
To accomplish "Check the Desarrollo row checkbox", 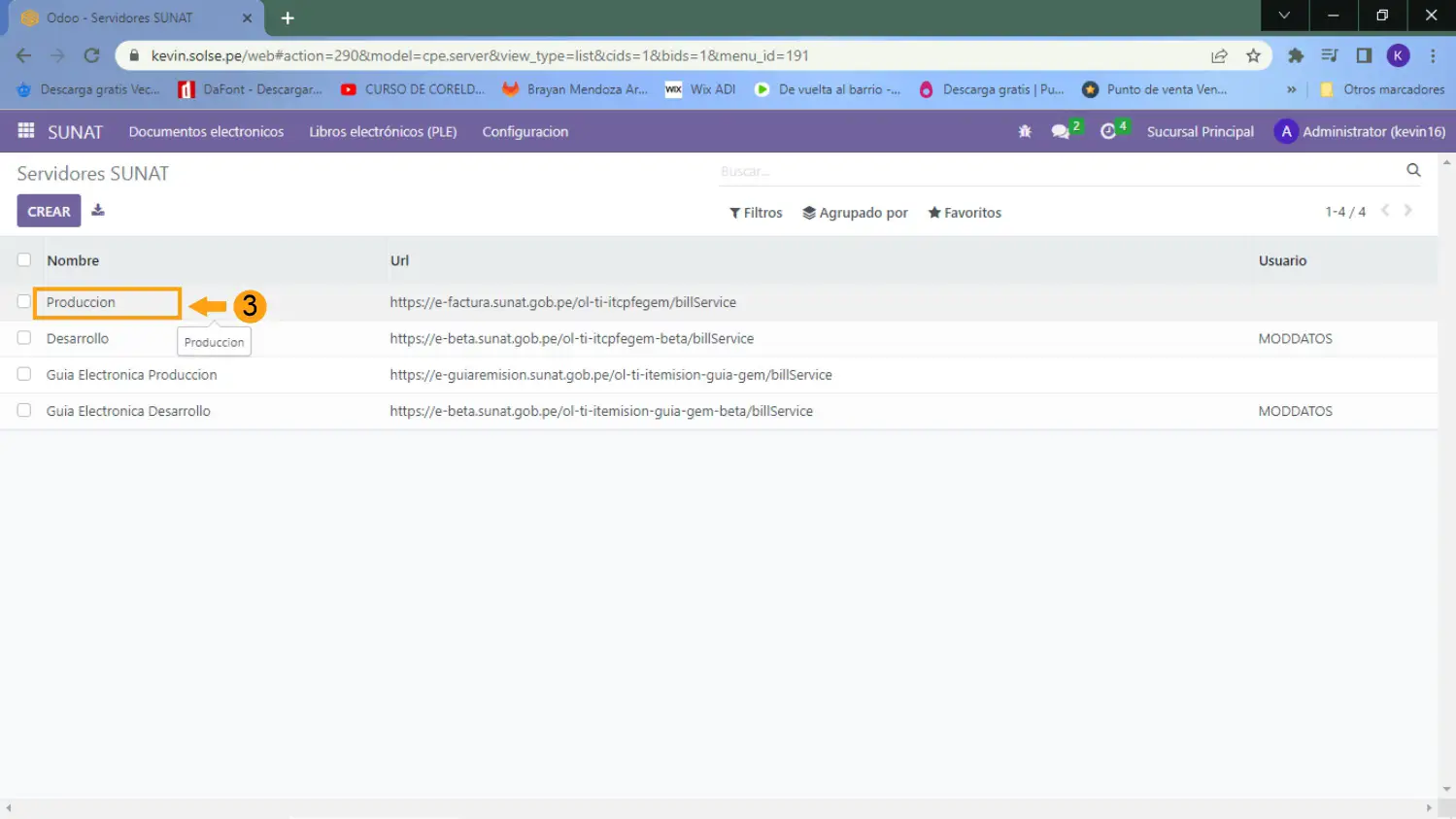I will 24,337.
